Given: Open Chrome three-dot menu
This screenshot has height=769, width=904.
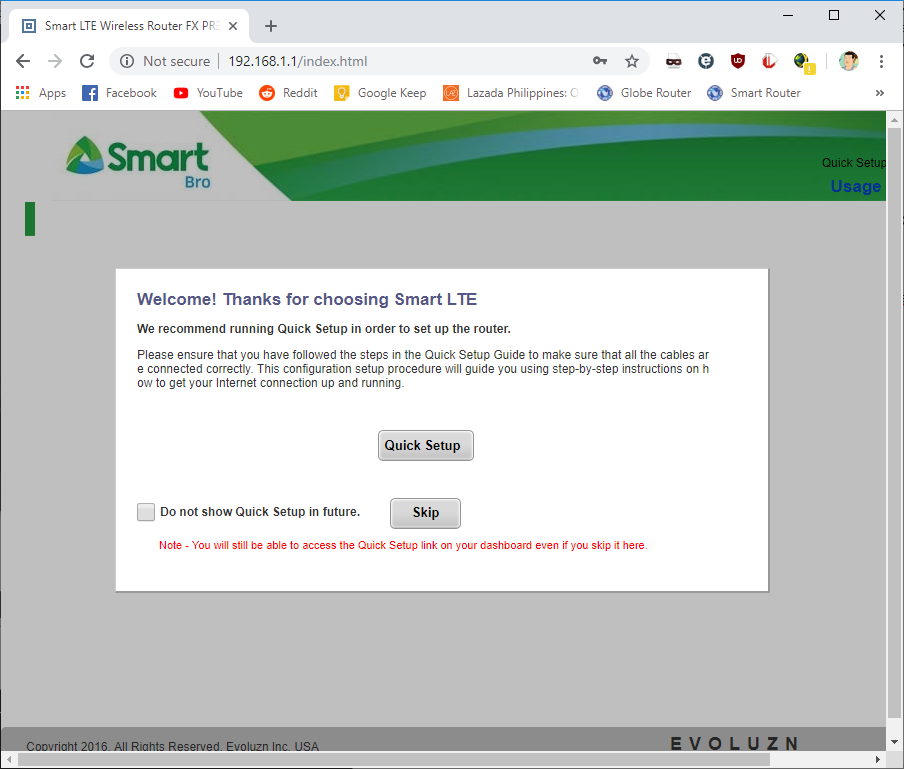Looking at the screenshot, I should coord(881,61).
